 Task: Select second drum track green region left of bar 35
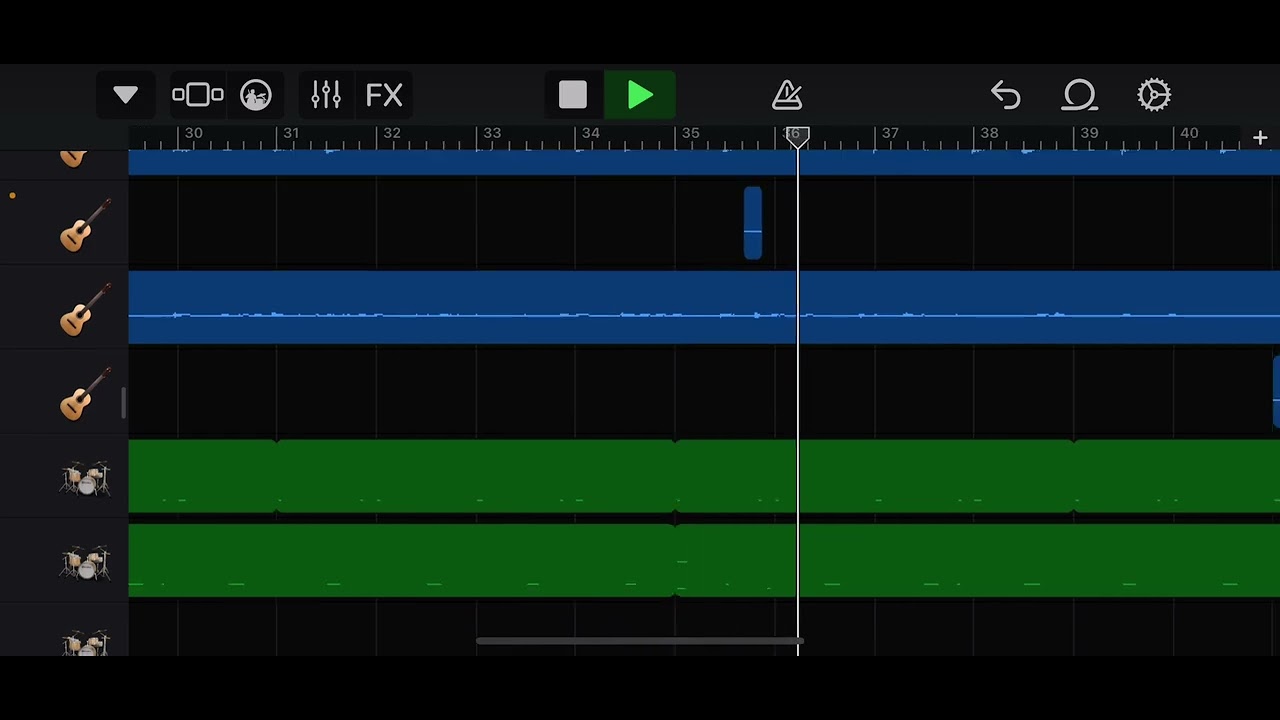pyautogui.click(x=402, y=561)
